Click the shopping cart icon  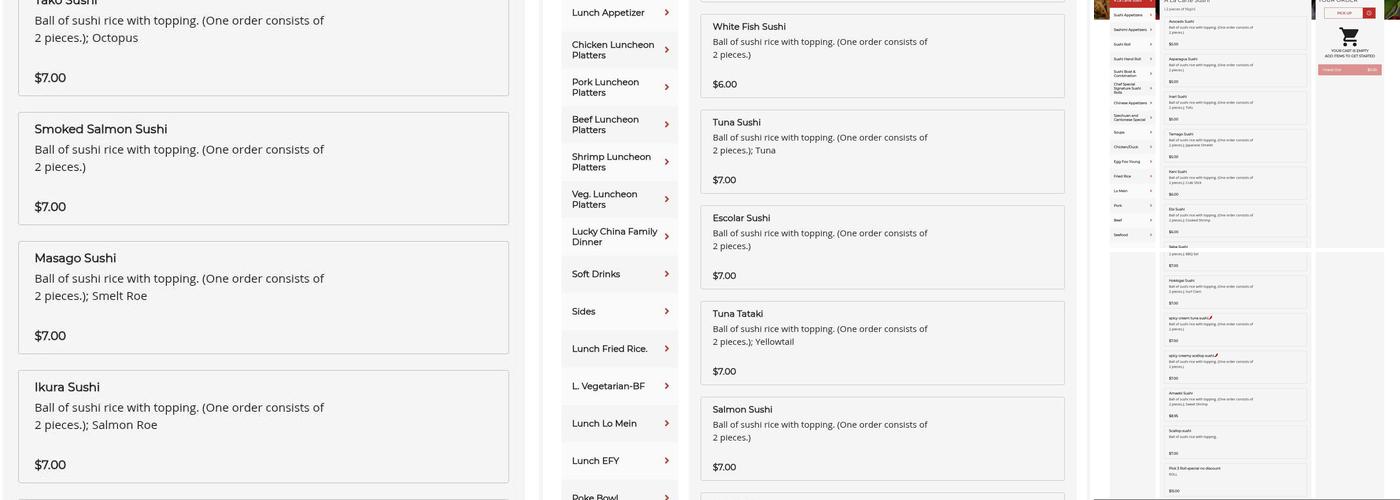click(1349, 37)
